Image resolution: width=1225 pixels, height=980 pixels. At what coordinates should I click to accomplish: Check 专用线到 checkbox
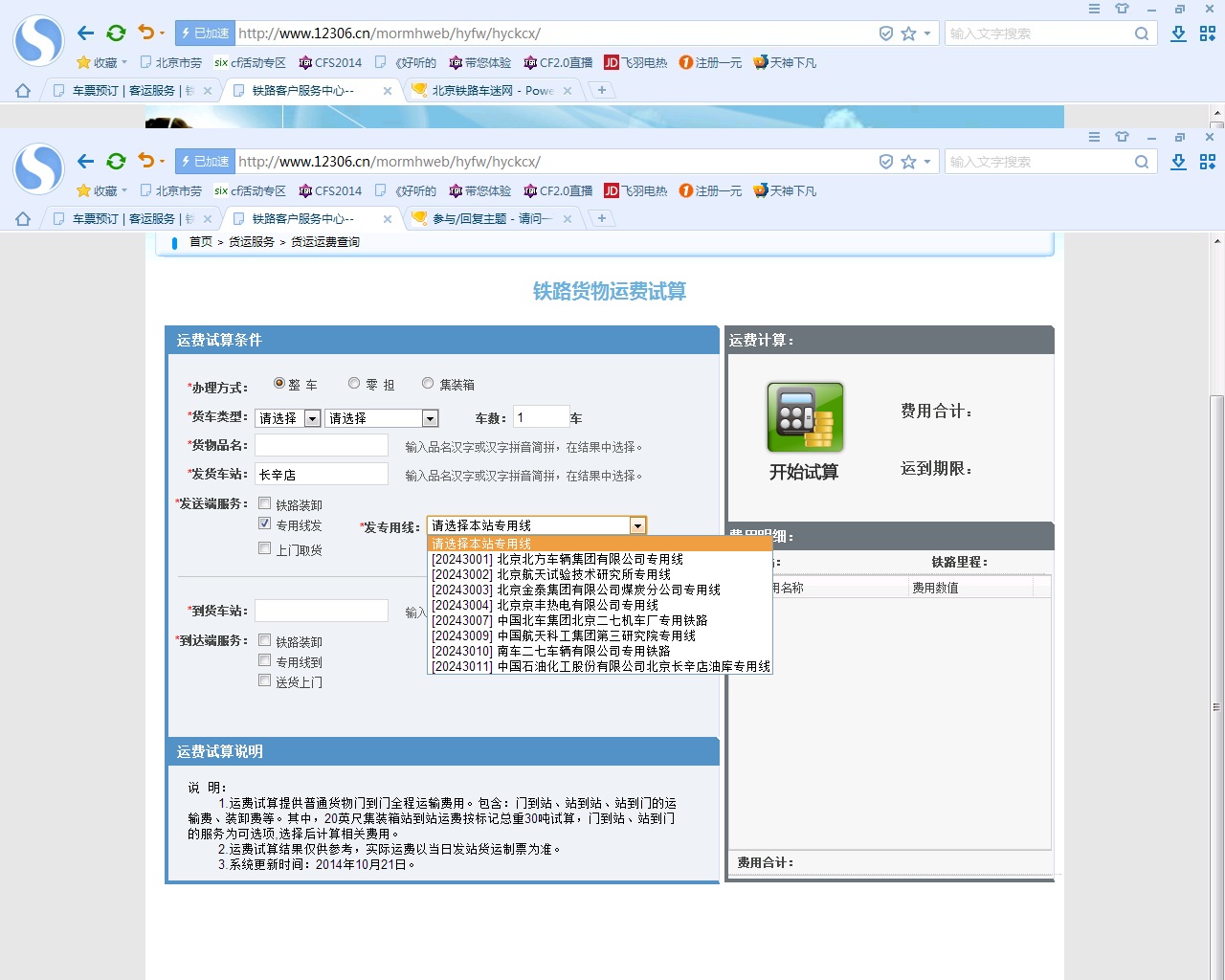coord(265,660)
